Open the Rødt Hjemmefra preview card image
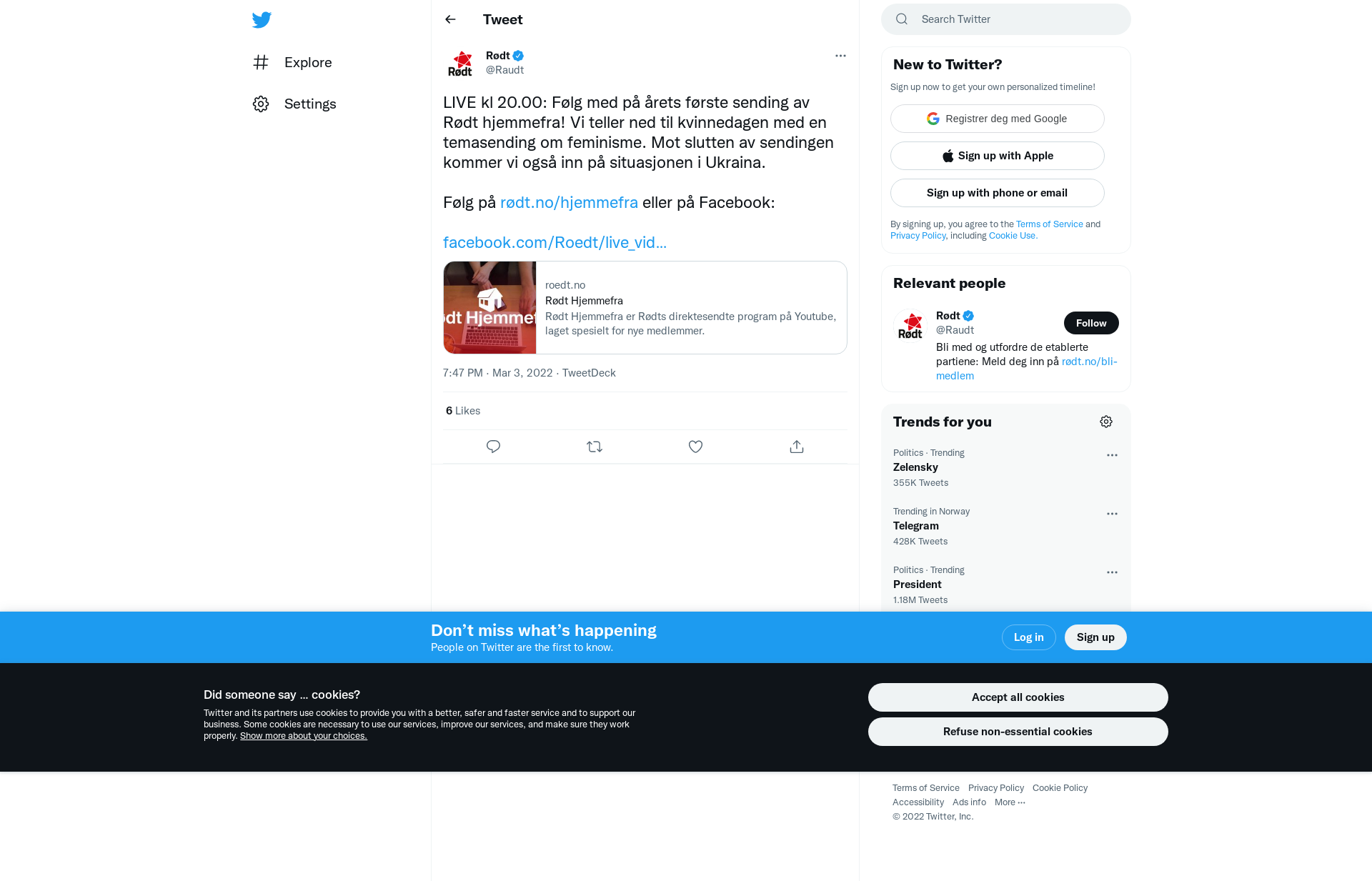 [x=489, y=307]
